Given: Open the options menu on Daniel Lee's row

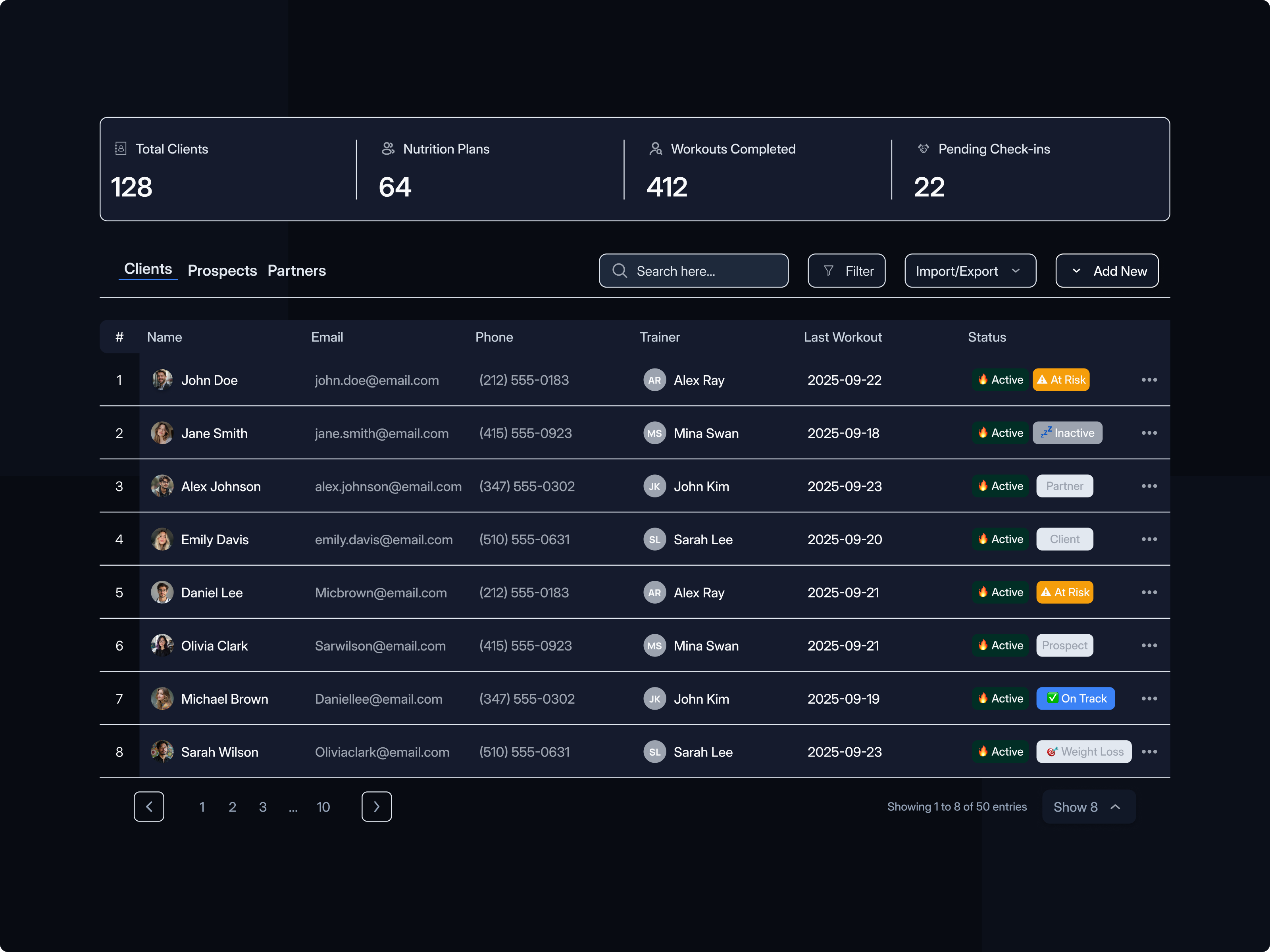Looking at the screenshot, I should [1149, 592].
